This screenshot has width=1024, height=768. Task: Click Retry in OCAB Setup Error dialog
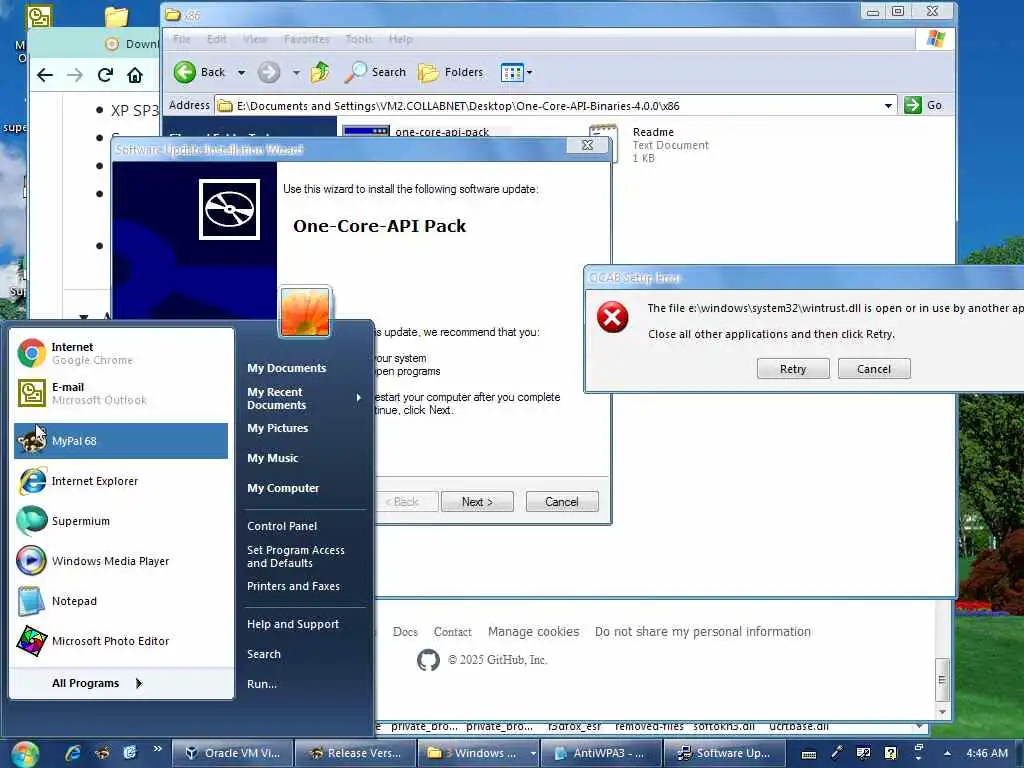[x=793, y=369]
